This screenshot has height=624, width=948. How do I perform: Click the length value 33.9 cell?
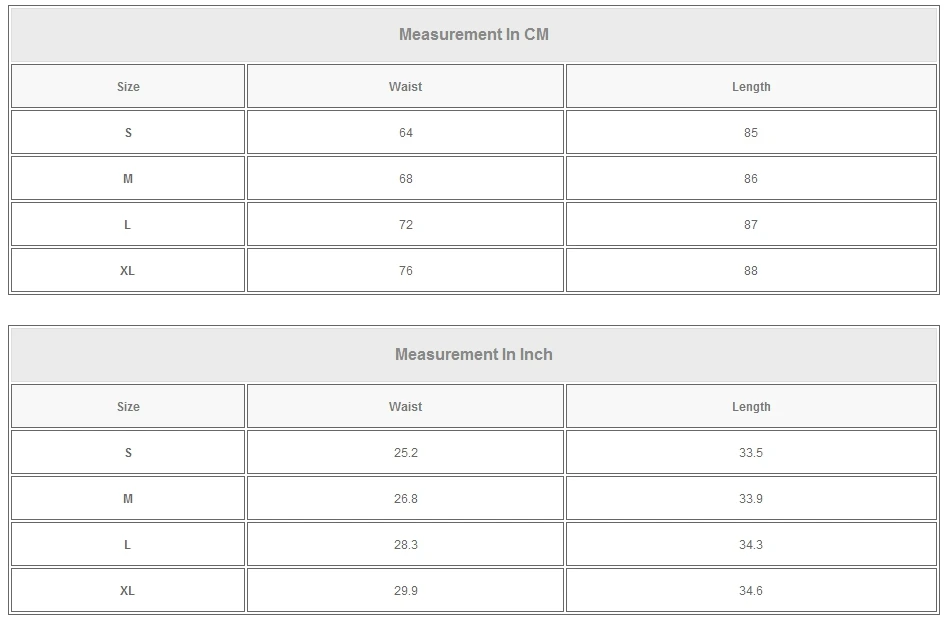[x=751, y=499]
